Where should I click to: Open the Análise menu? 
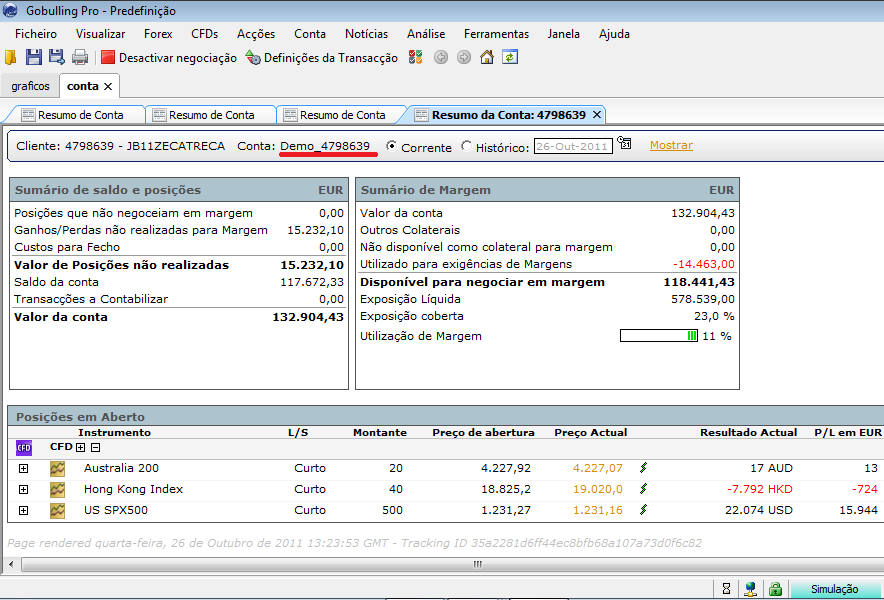pyautogui.click(x=426, y=34)
